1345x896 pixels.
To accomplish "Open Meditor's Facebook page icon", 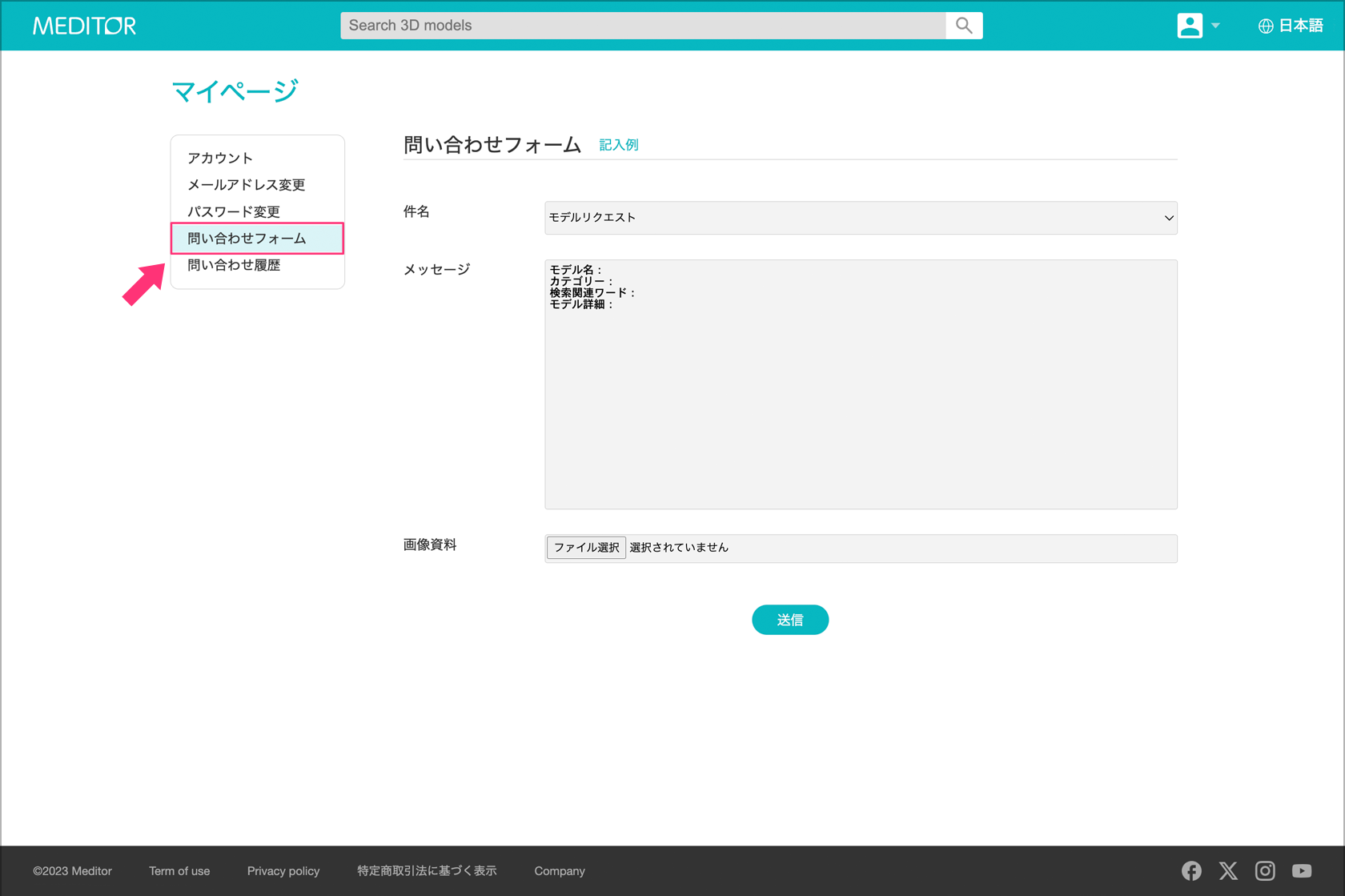I will click(x=1191, y=870).
